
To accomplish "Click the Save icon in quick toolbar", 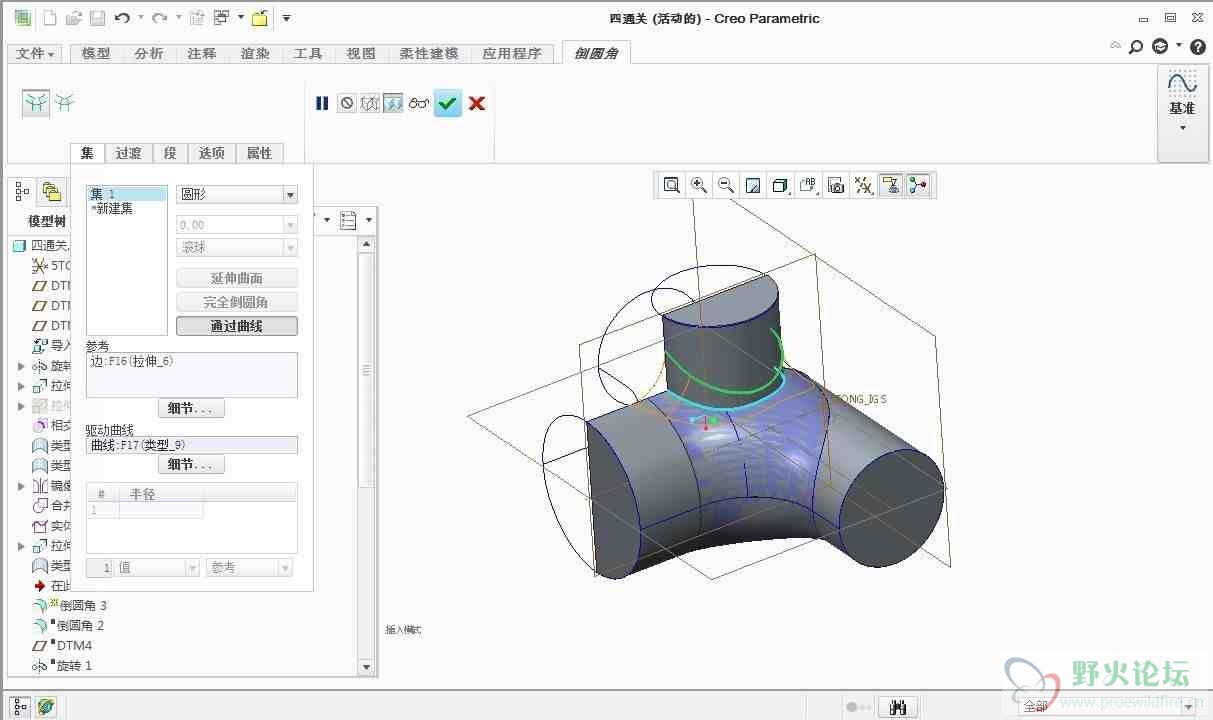I will [98, 18].
